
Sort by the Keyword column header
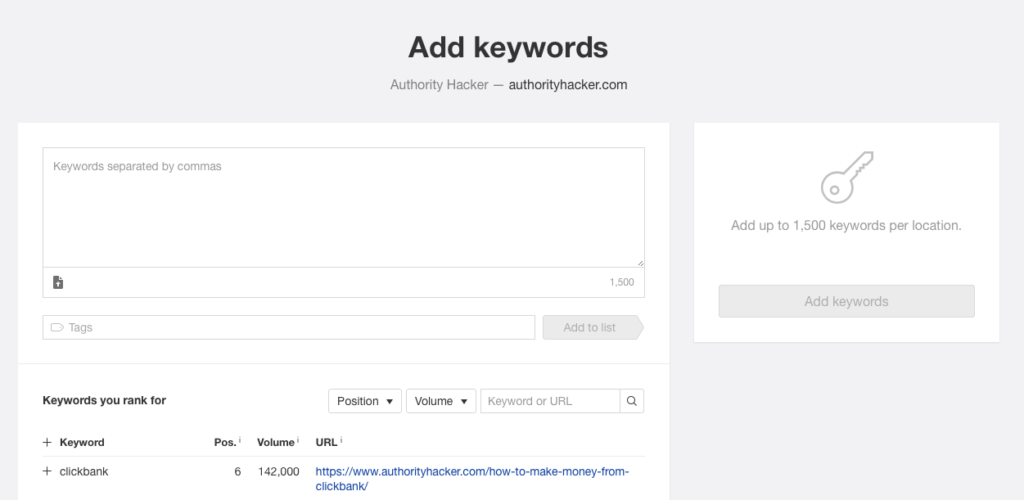[x=82, y=442]
